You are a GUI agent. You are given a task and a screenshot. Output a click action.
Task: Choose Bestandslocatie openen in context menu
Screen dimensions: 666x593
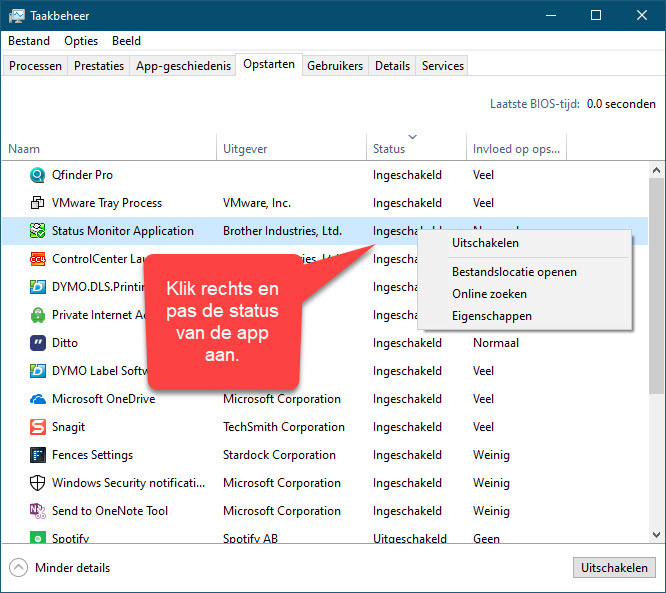coord(525,272)
